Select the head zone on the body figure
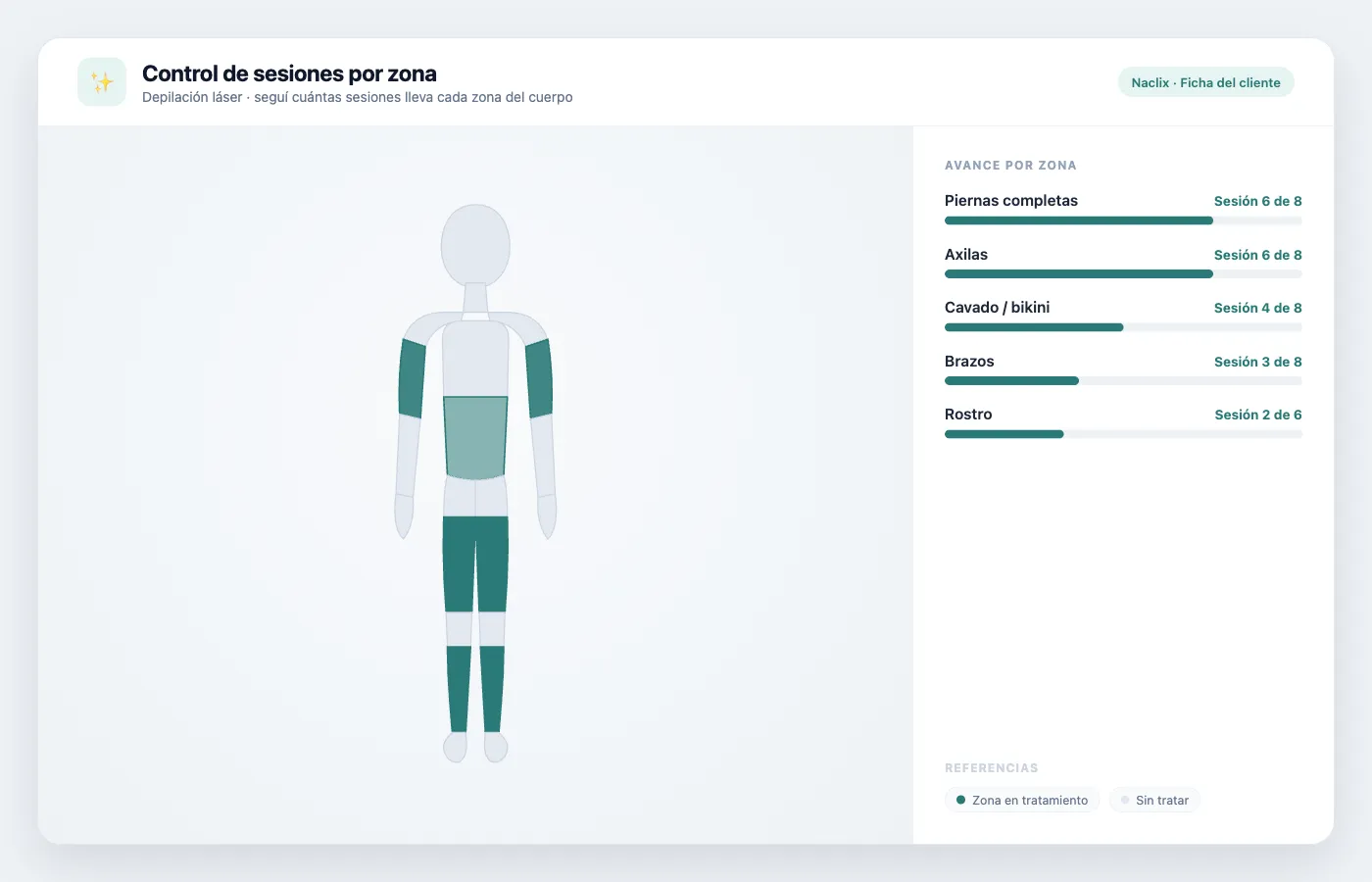Screen dimensions: 1372x882 [475, 245]
